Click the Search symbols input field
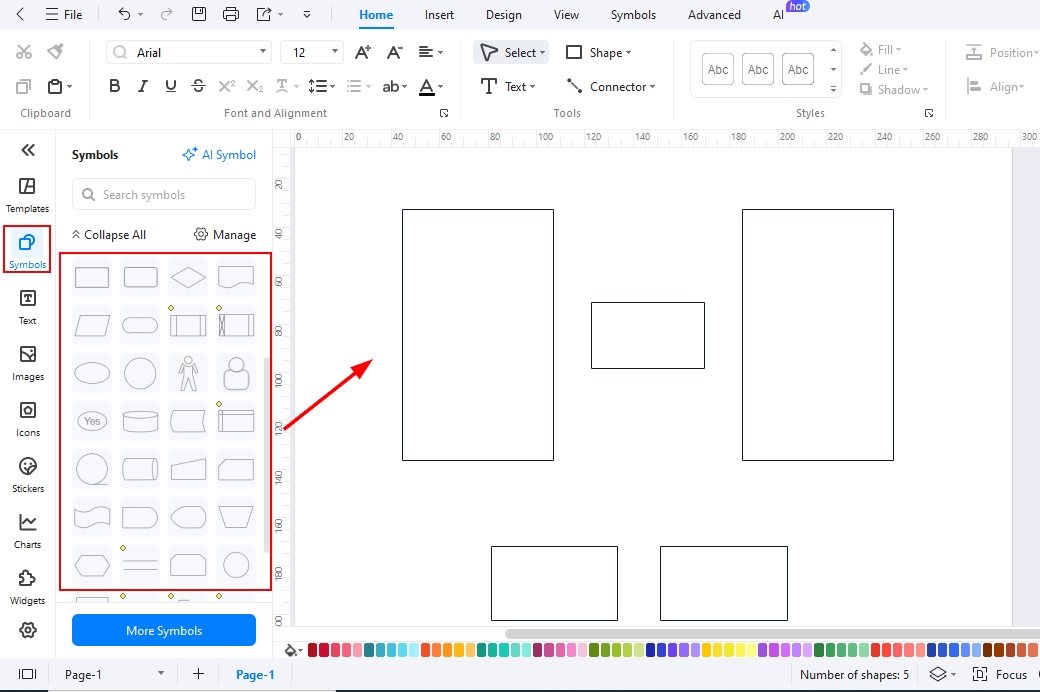 (x=163, y=194)
